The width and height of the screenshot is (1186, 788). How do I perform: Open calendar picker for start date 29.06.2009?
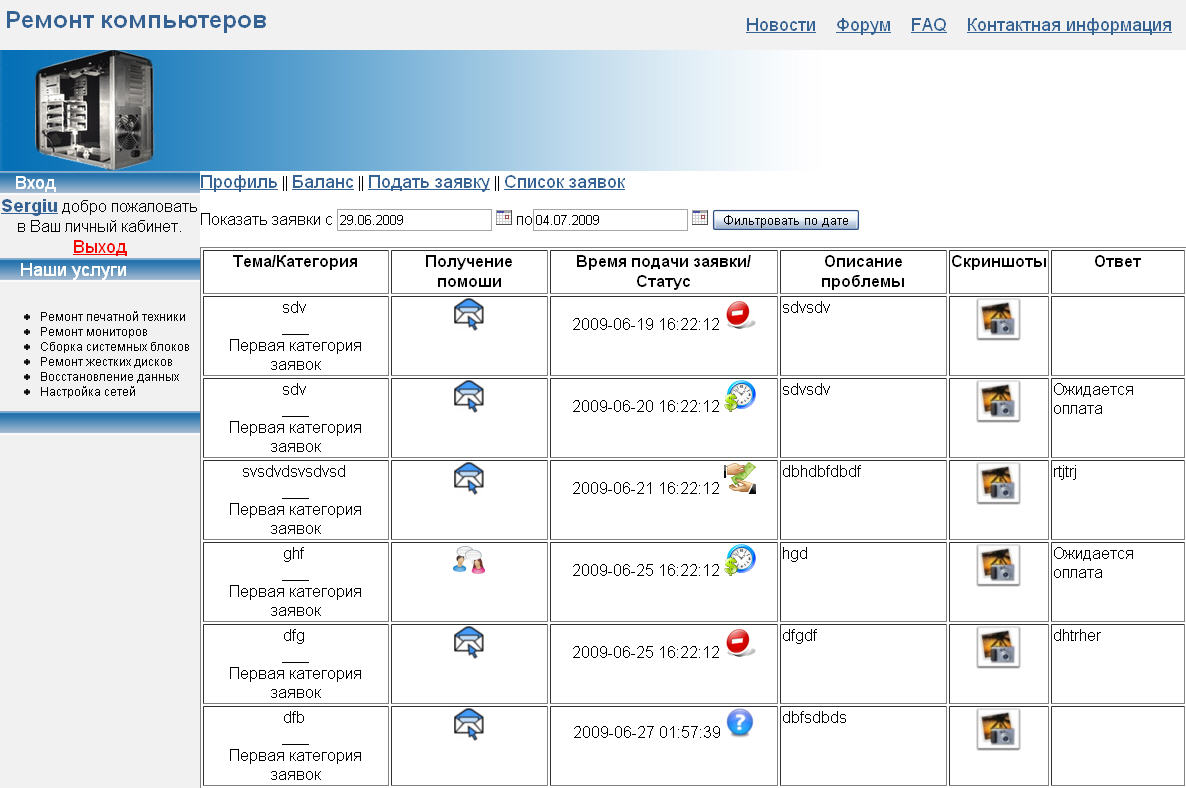504,218
